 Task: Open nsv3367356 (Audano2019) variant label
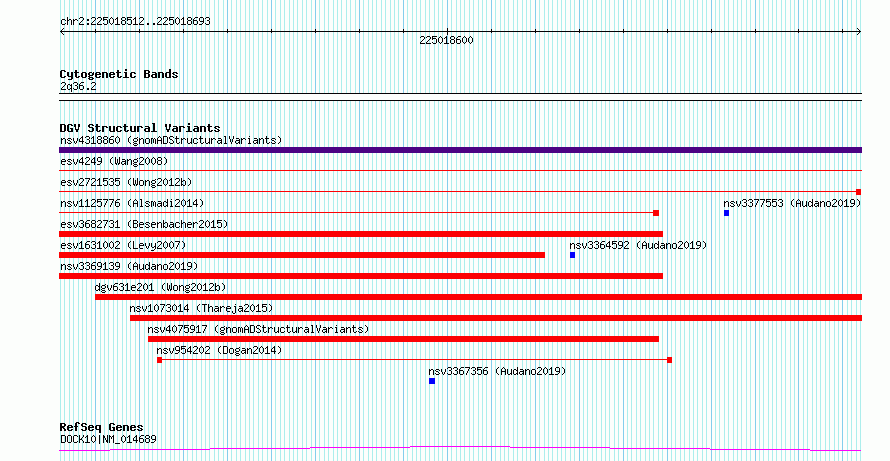coord(497,371)
